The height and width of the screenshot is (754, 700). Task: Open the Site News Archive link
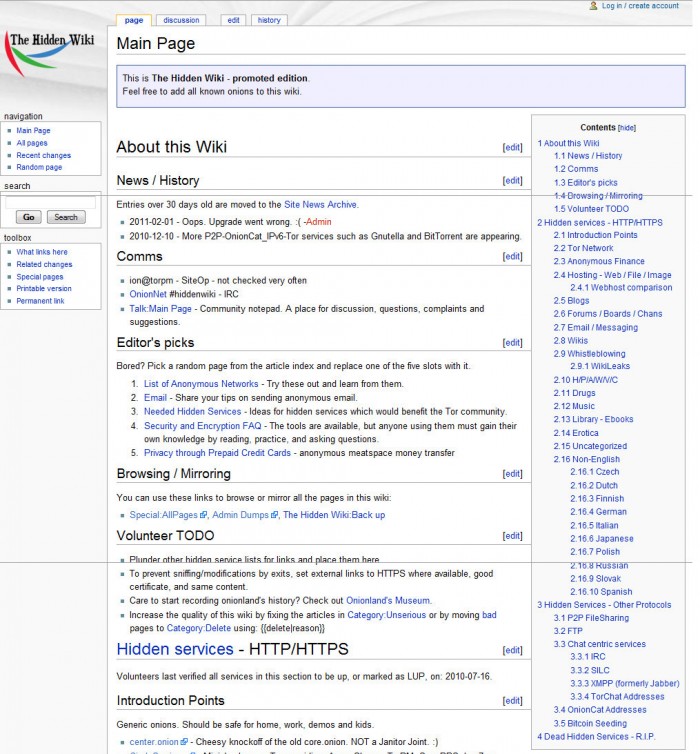click(321, 204)
